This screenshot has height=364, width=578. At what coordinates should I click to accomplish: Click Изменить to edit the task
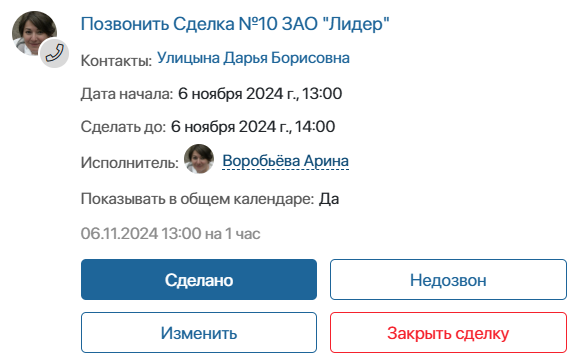pos(199,333)
